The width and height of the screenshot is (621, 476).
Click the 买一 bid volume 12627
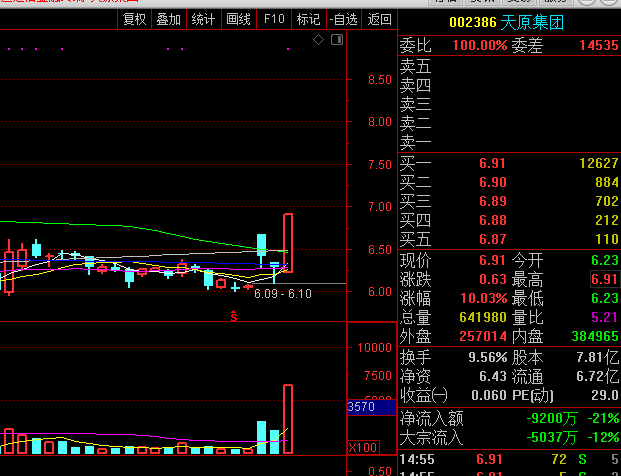[x=599, y=163]
